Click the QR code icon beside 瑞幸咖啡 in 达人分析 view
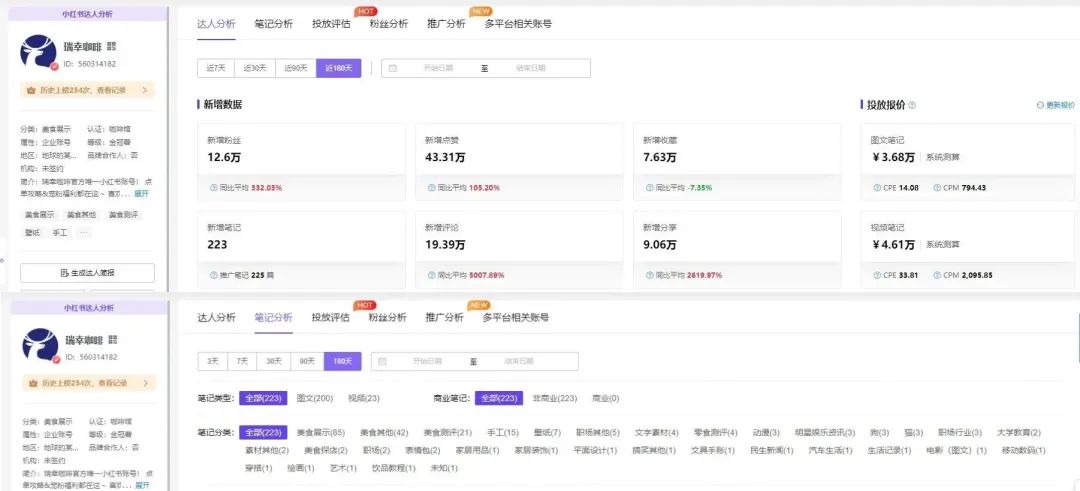 112,46
